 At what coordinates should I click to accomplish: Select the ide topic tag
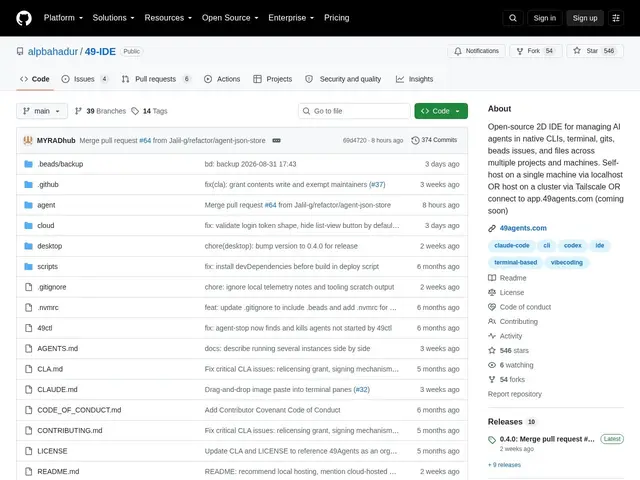(600, 245)
